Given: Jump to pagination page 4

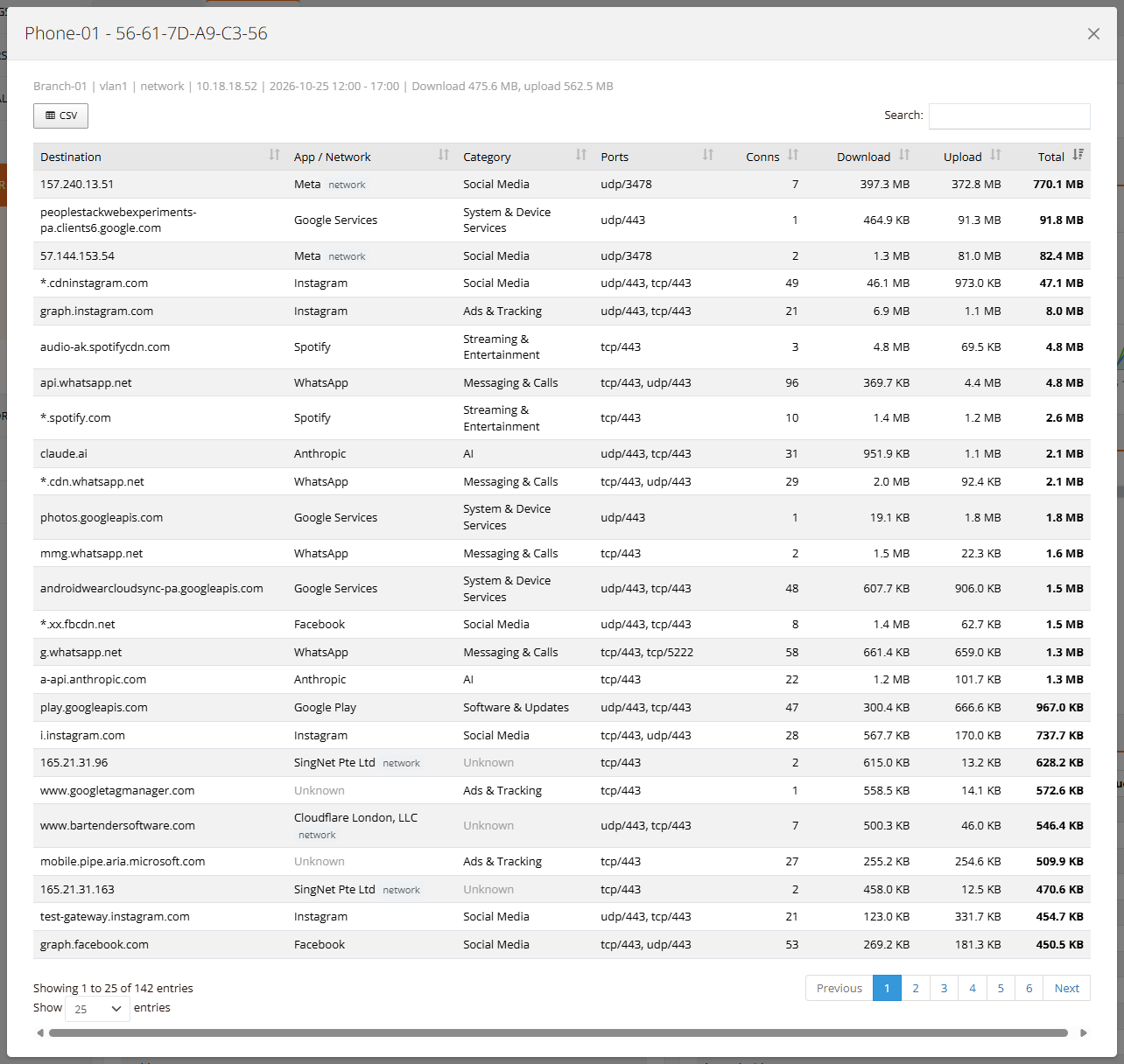Looking at the screenshot, I should [973, 988].
